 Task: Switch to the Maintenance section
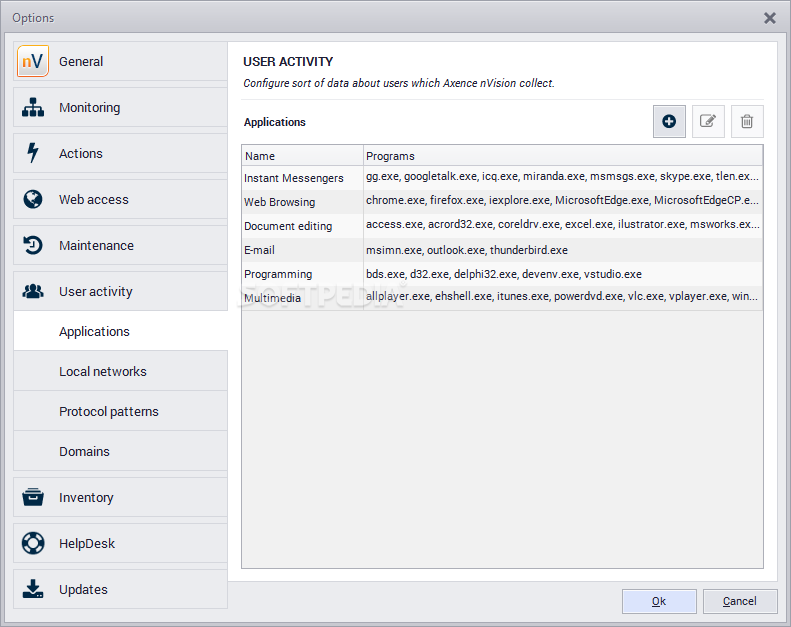pos(120,245)
